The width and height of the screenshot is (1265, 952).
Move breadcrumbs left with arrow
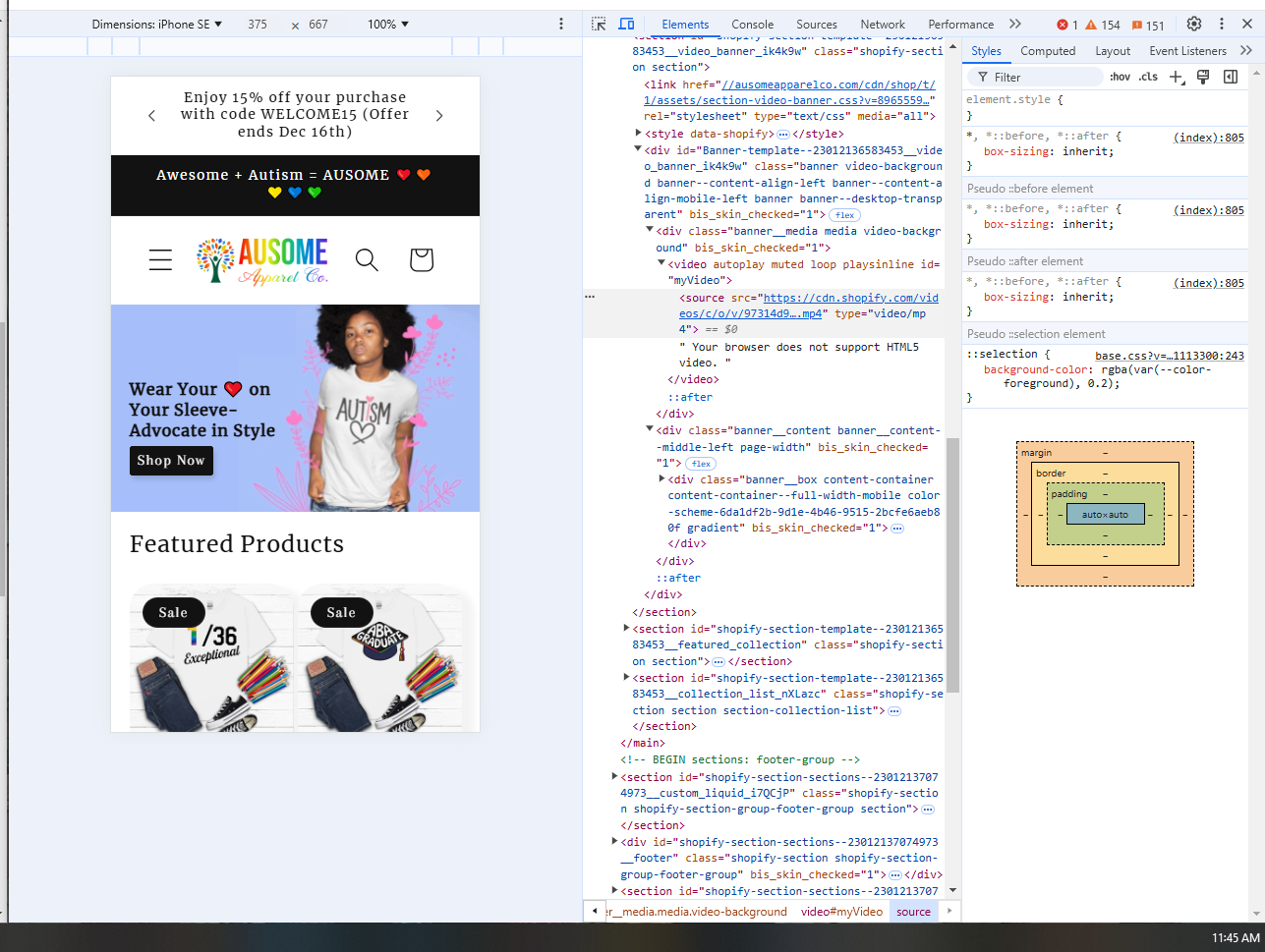(594, 912)
